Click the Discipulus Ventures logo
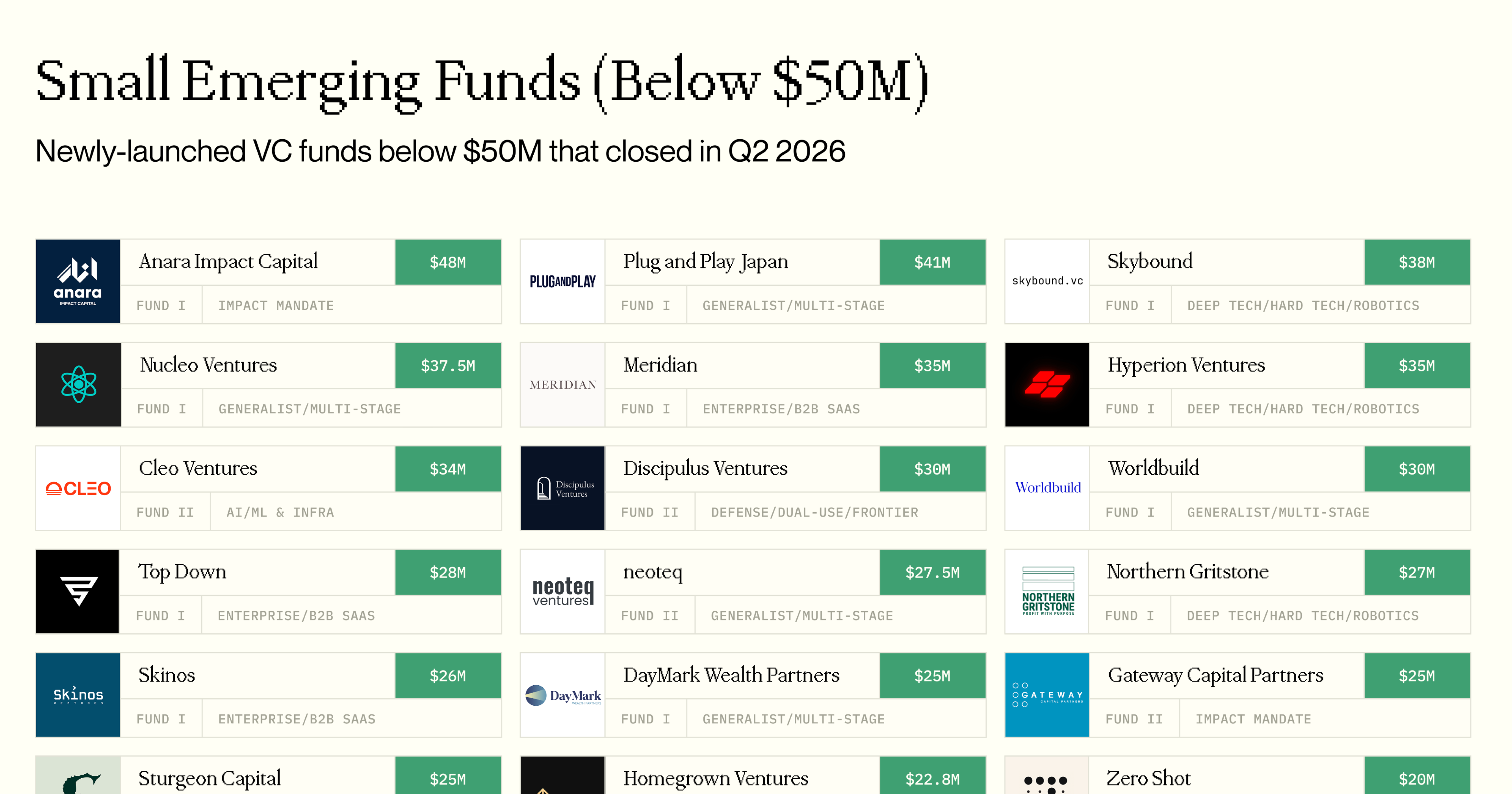Image resolution: width=1512 pixels, height=794 pixels. pyautogui.click(x=562, y=488)
